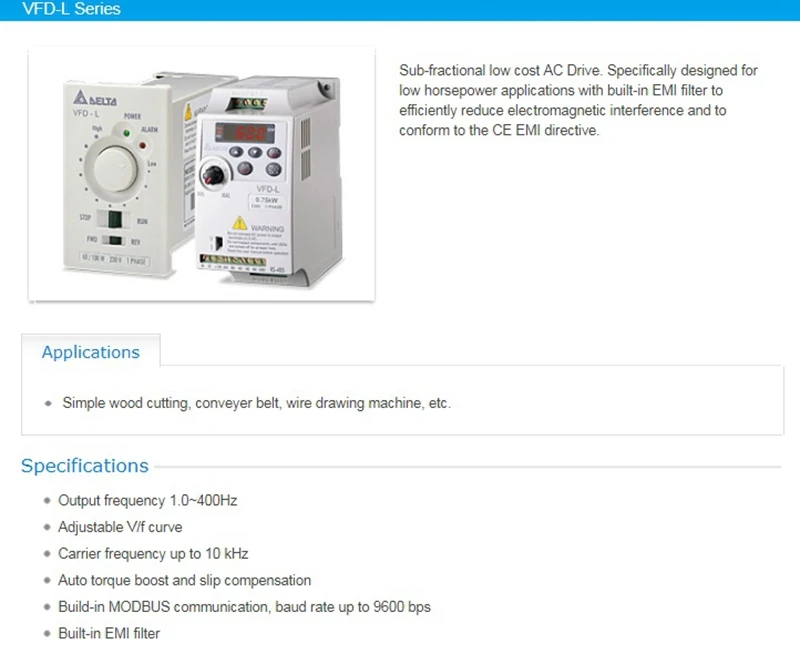
Task: Click the red LED display on the VFD-L drive
Action: coord(246,133)
